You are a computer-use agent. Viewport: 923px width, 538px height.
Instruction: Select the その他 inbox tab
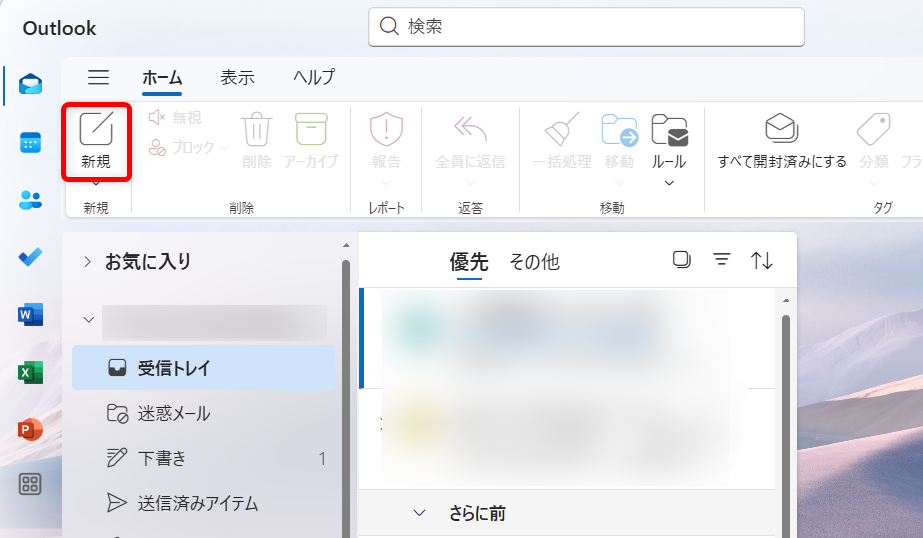click(x=534, y=261)
